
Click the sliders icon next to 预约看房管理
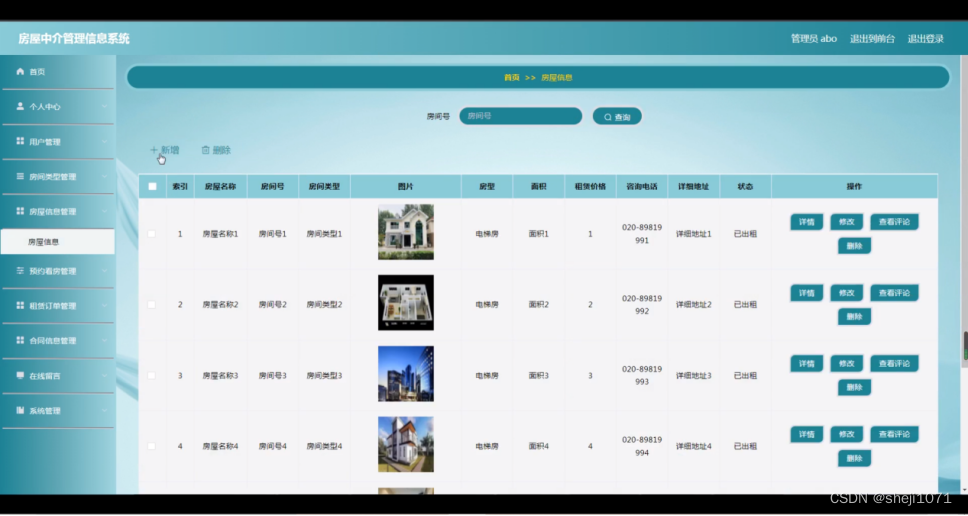[x=20, y=271]
